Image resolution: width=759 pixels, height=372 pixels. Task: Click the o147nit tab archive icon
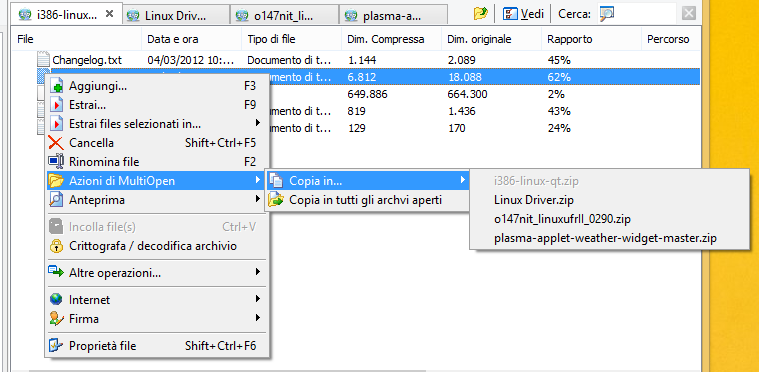(243, 16)
